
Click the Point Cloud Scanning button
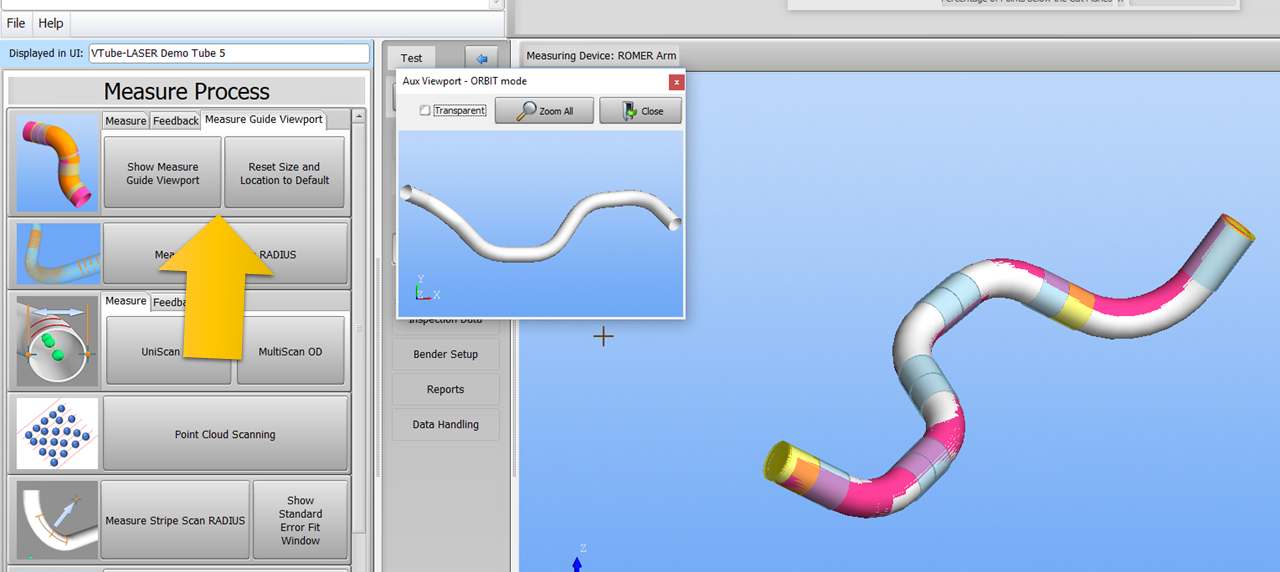(x=225, y=435)
